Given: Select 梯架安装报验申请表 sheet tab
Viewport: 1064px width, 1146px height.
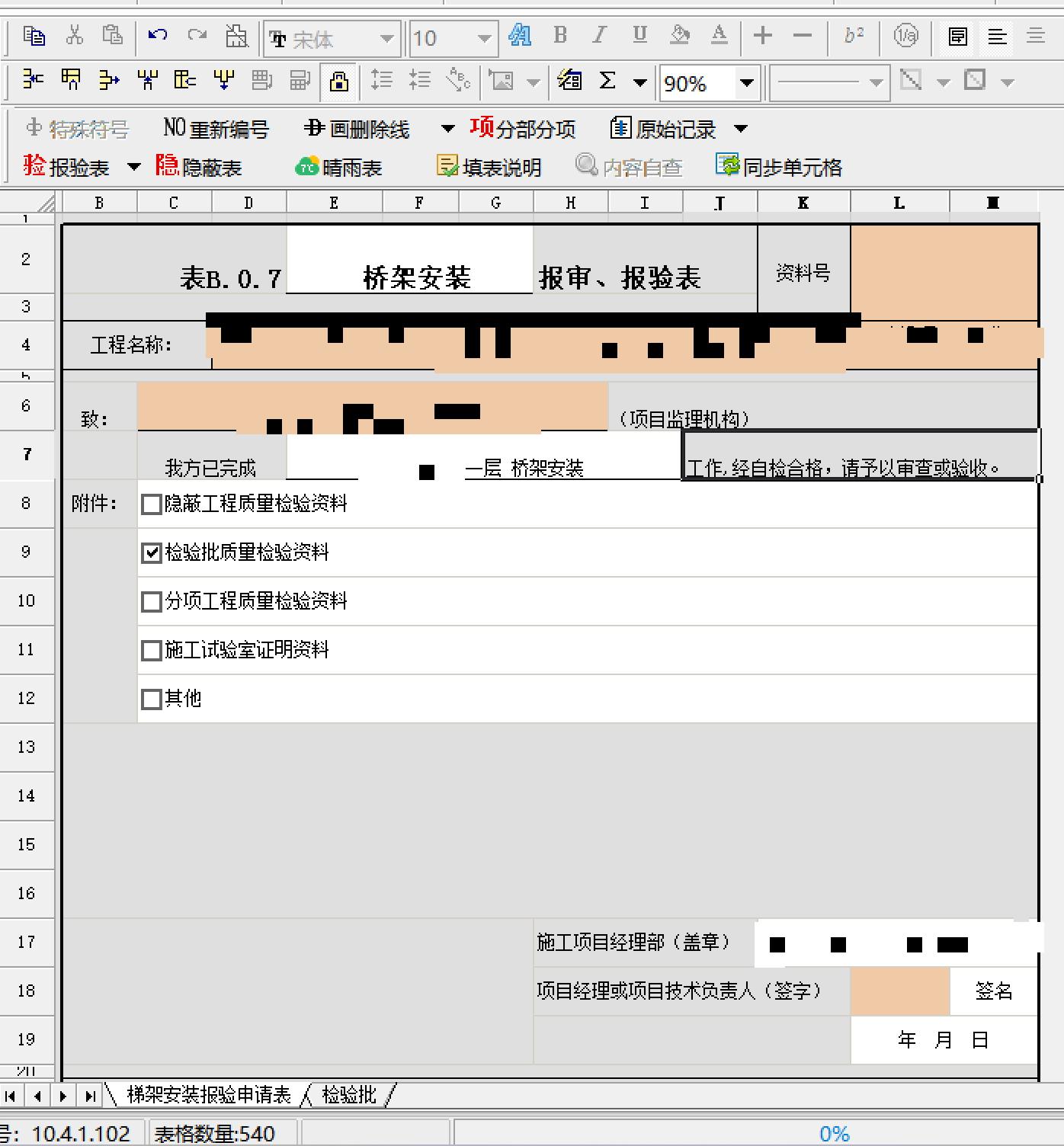Looking at the screenshot, I should click(209, 1095).
